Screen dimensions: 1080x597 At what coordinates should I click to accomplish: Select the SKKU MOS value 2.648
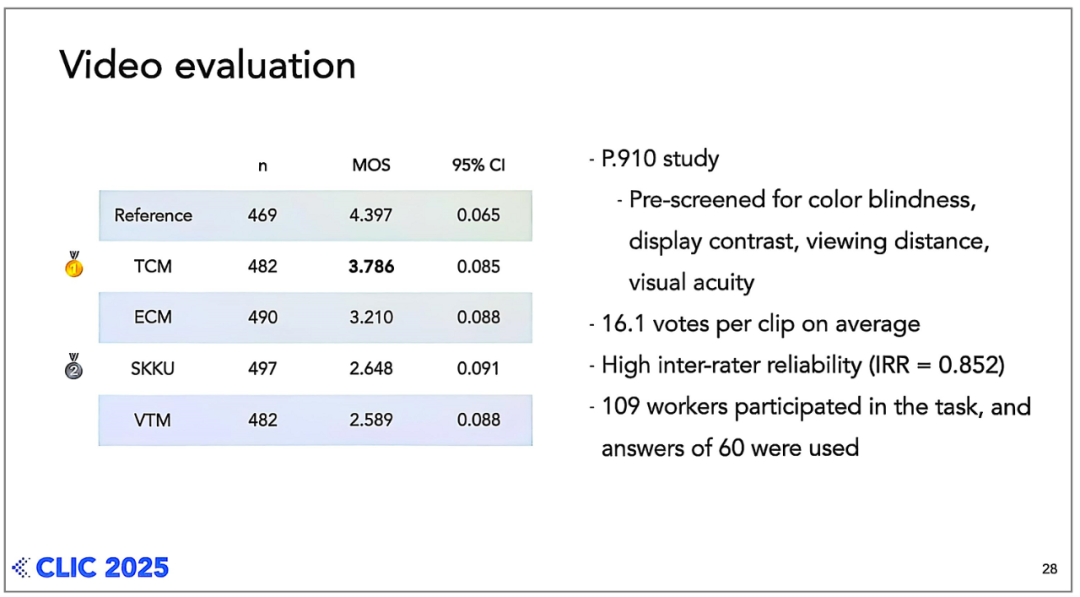click(370, 369)
